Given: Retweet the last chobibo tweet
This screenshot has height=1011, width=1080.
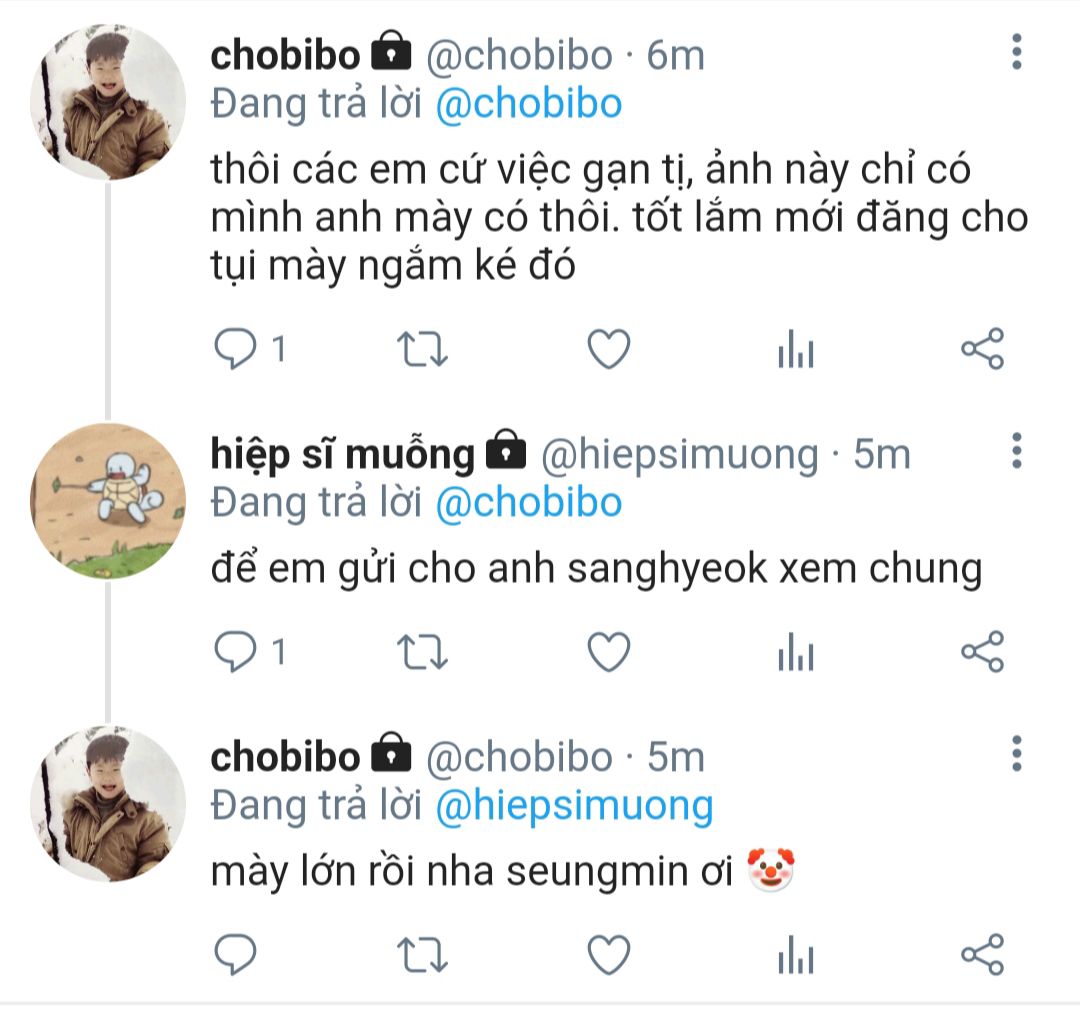Looking at the screenshot, I should coord(422,955).
